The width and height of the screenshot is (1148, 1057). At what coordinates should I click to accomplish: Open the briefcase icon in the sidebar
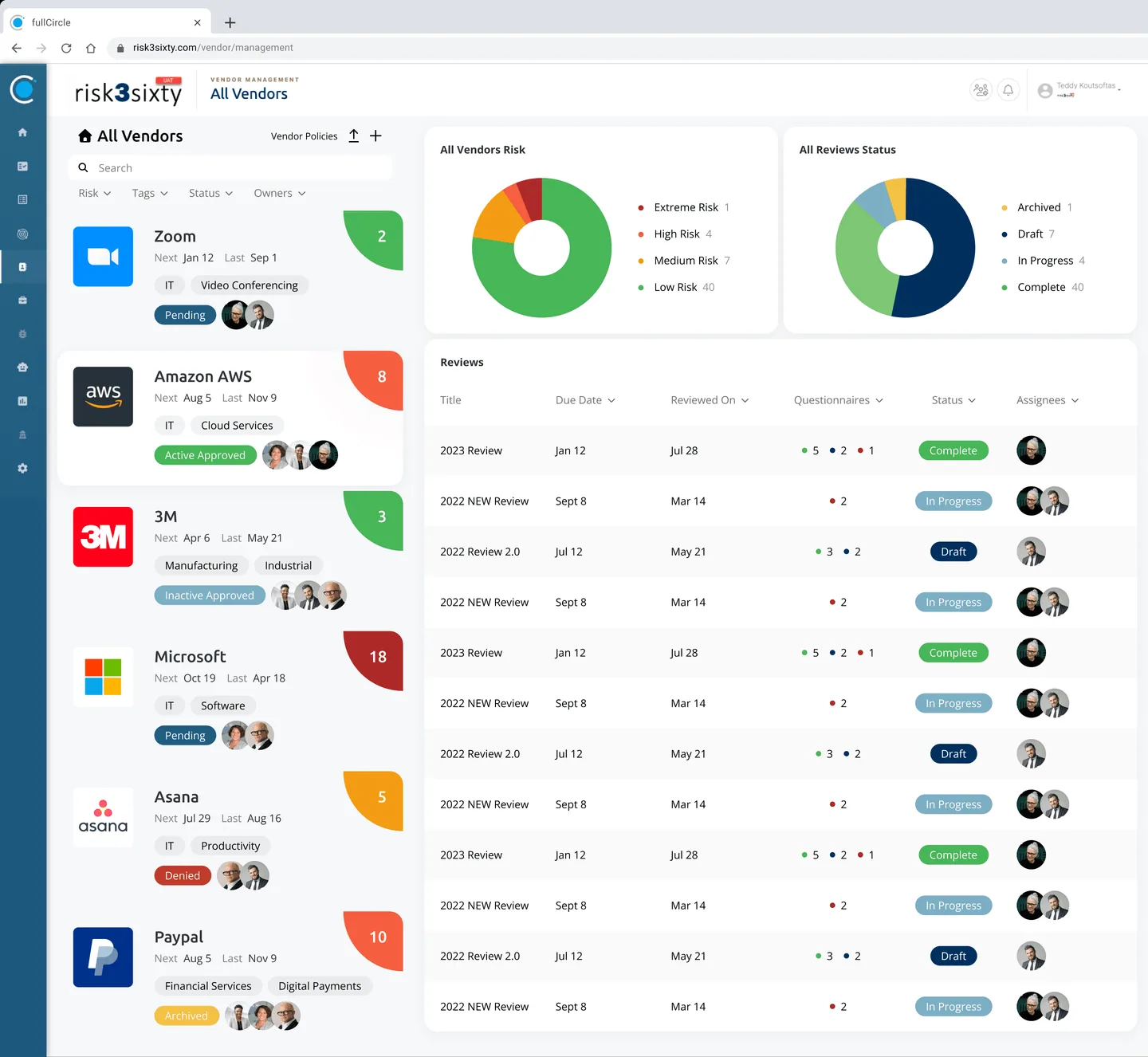22,301
